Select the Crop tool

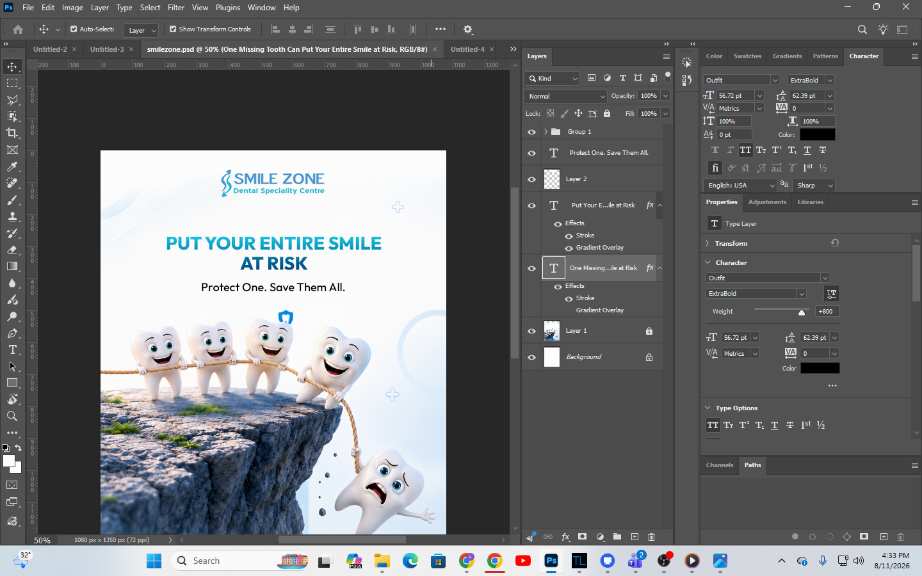(12, 133)
